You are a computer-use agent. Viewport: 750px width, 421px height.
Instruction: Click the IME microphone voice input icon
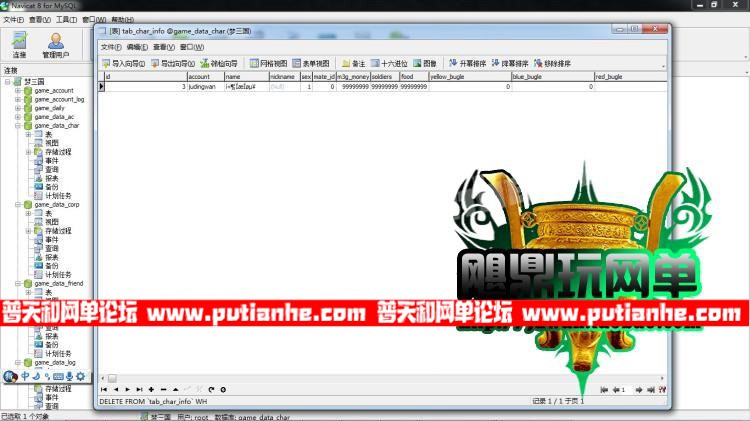pyautogui.click(x=69, y=377)
